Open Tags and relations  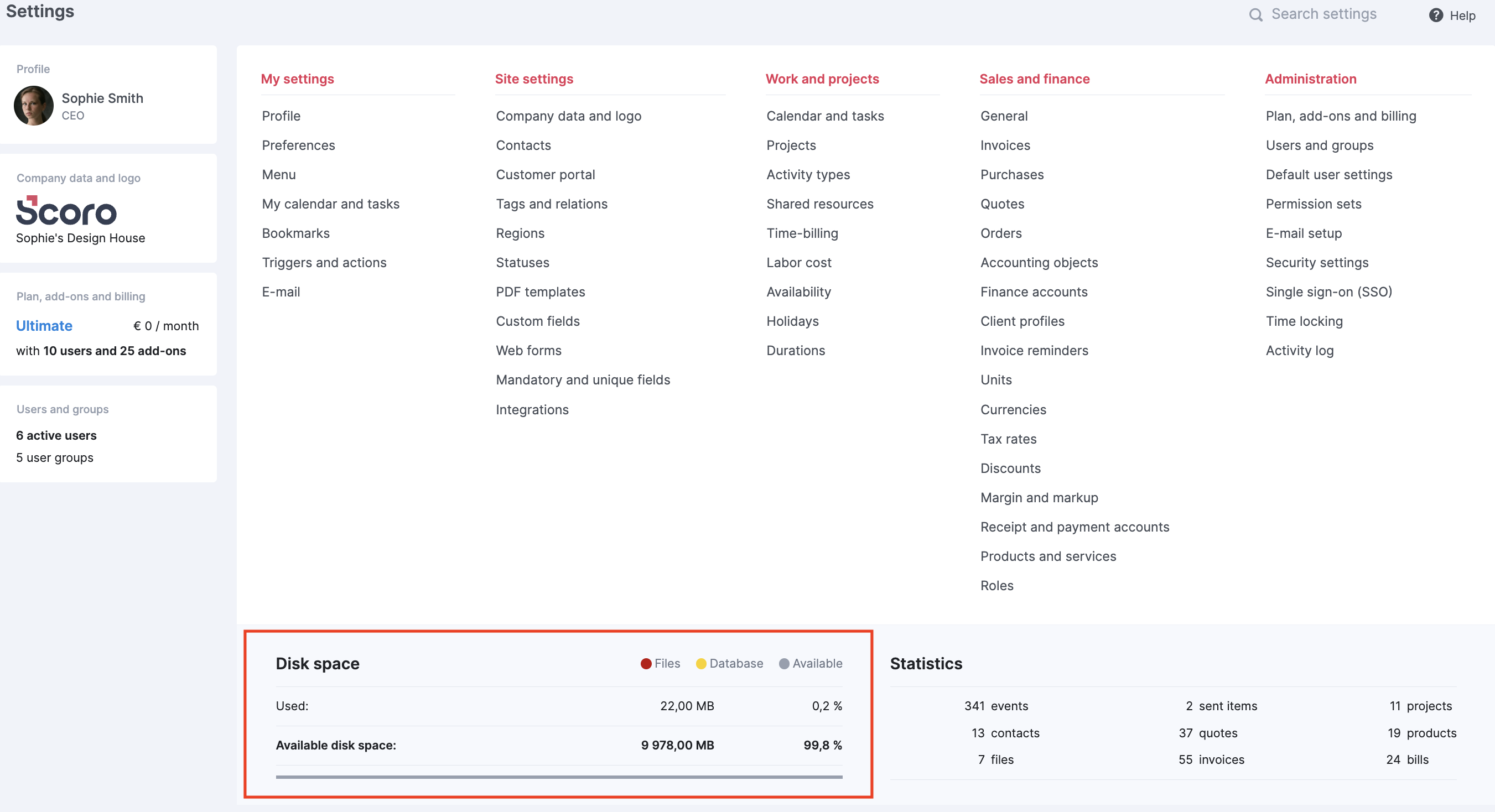(x=551, y=204)
